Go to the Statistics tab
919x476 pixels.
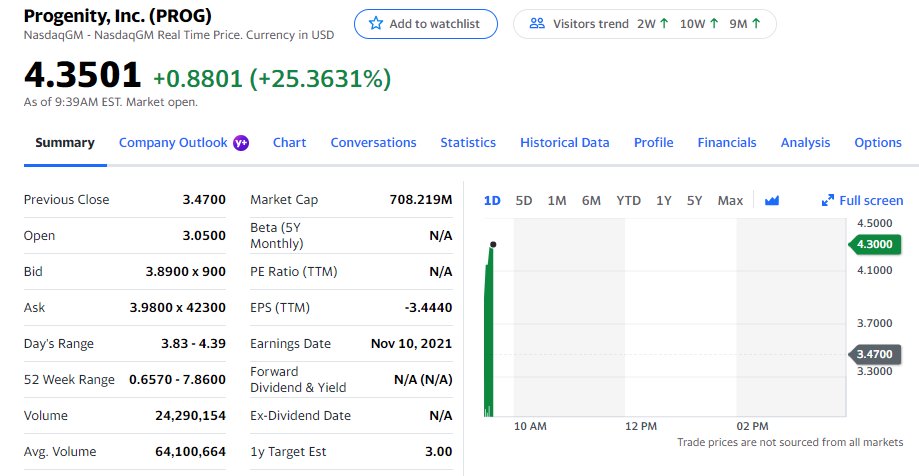click(x=468, y=142)
